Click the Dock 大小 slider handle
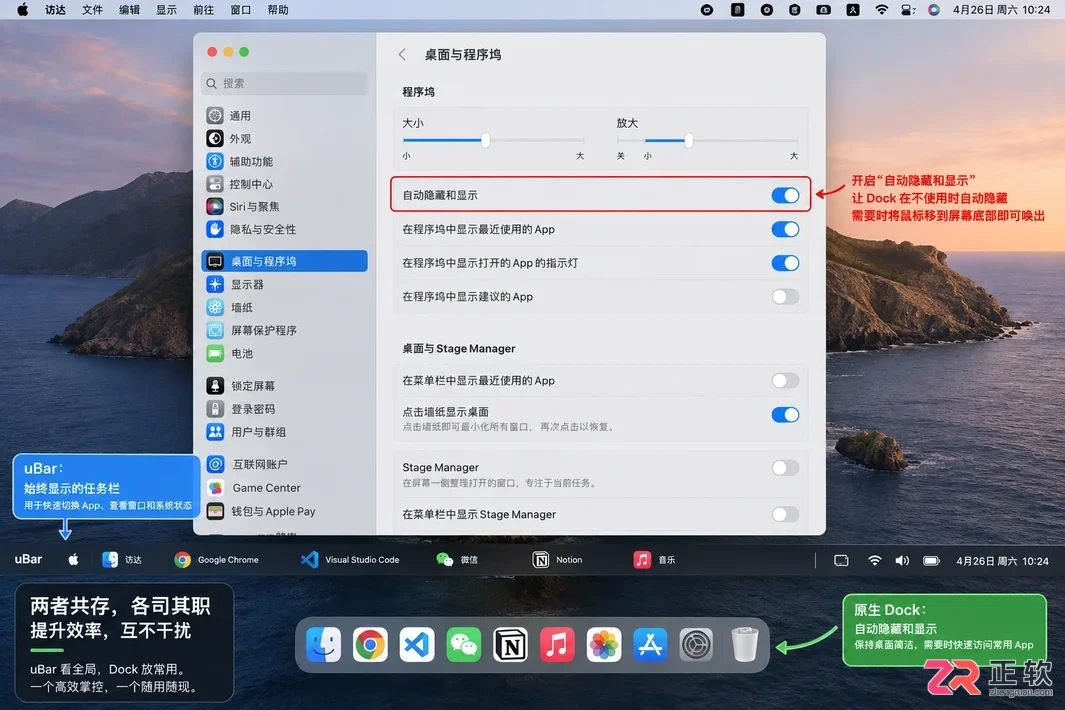 tap(485, 141)
